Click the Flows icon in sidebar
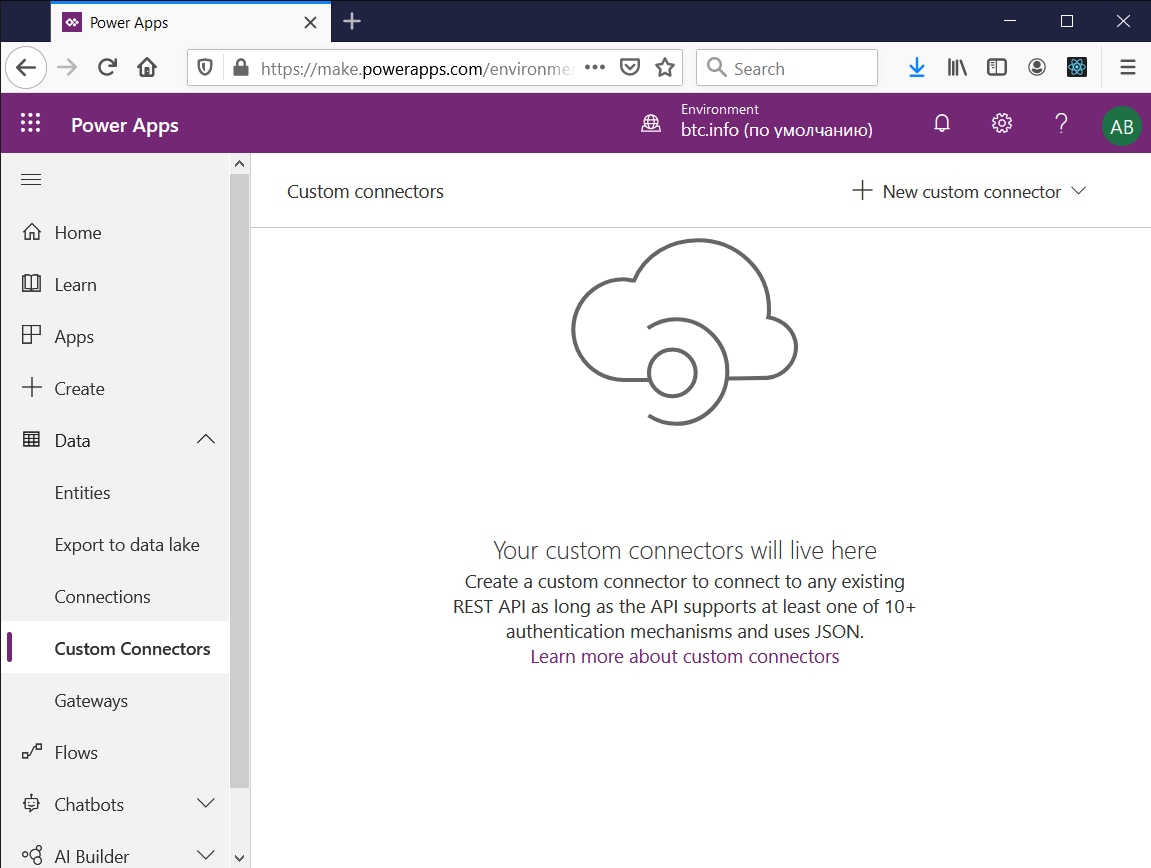The height and width of the screenshot is (868, 1151). (x=32, y=752)
